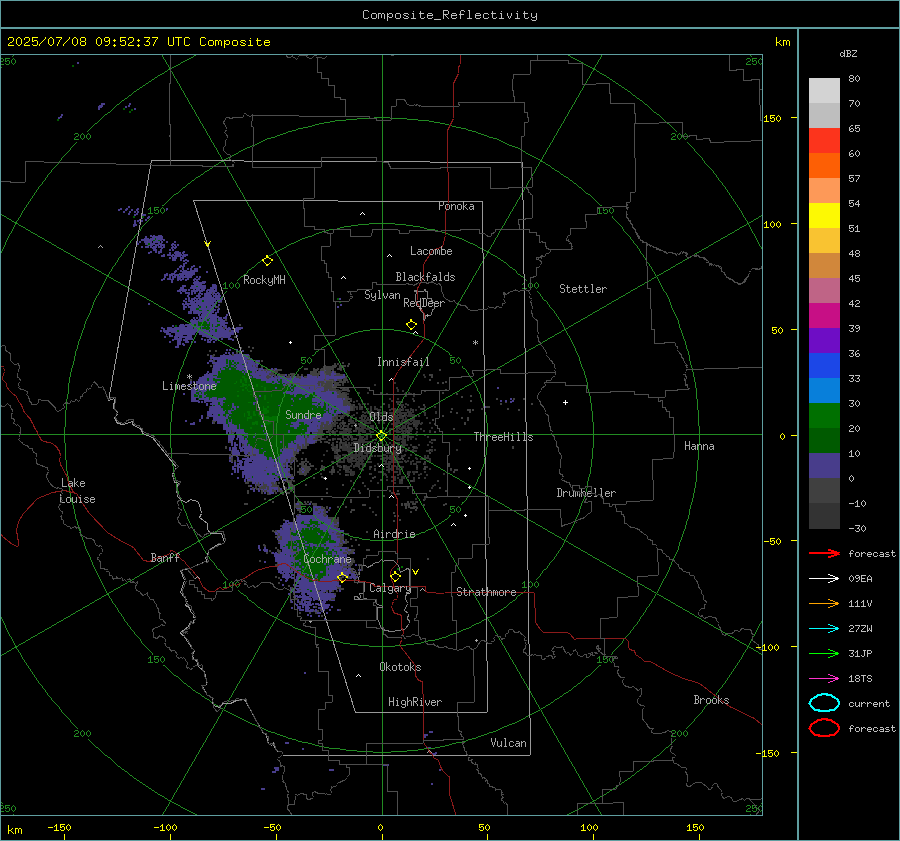Click the Composite_Reflectivity title text
Viewport: 900px width, 841px height.
(449, 15)
